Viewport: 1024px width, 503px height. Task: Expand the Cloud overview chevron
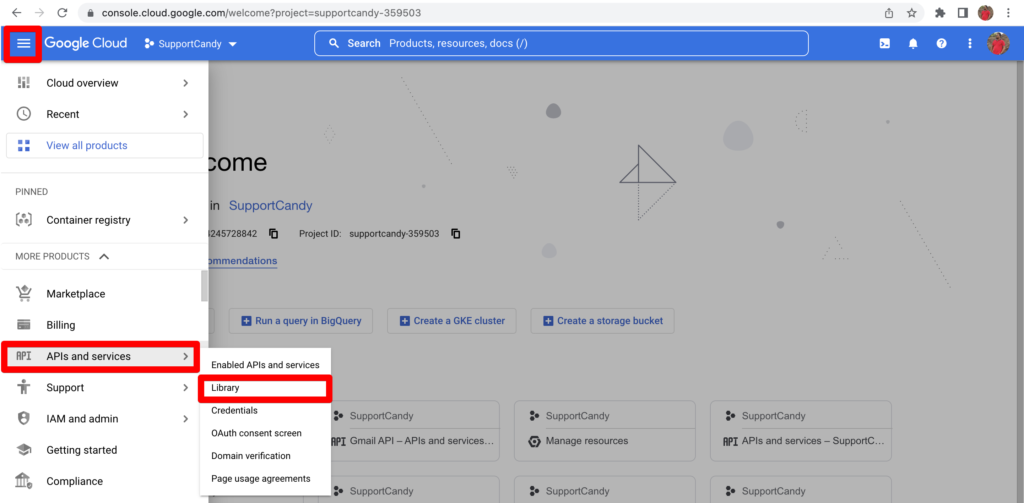[x=185, y=83]
